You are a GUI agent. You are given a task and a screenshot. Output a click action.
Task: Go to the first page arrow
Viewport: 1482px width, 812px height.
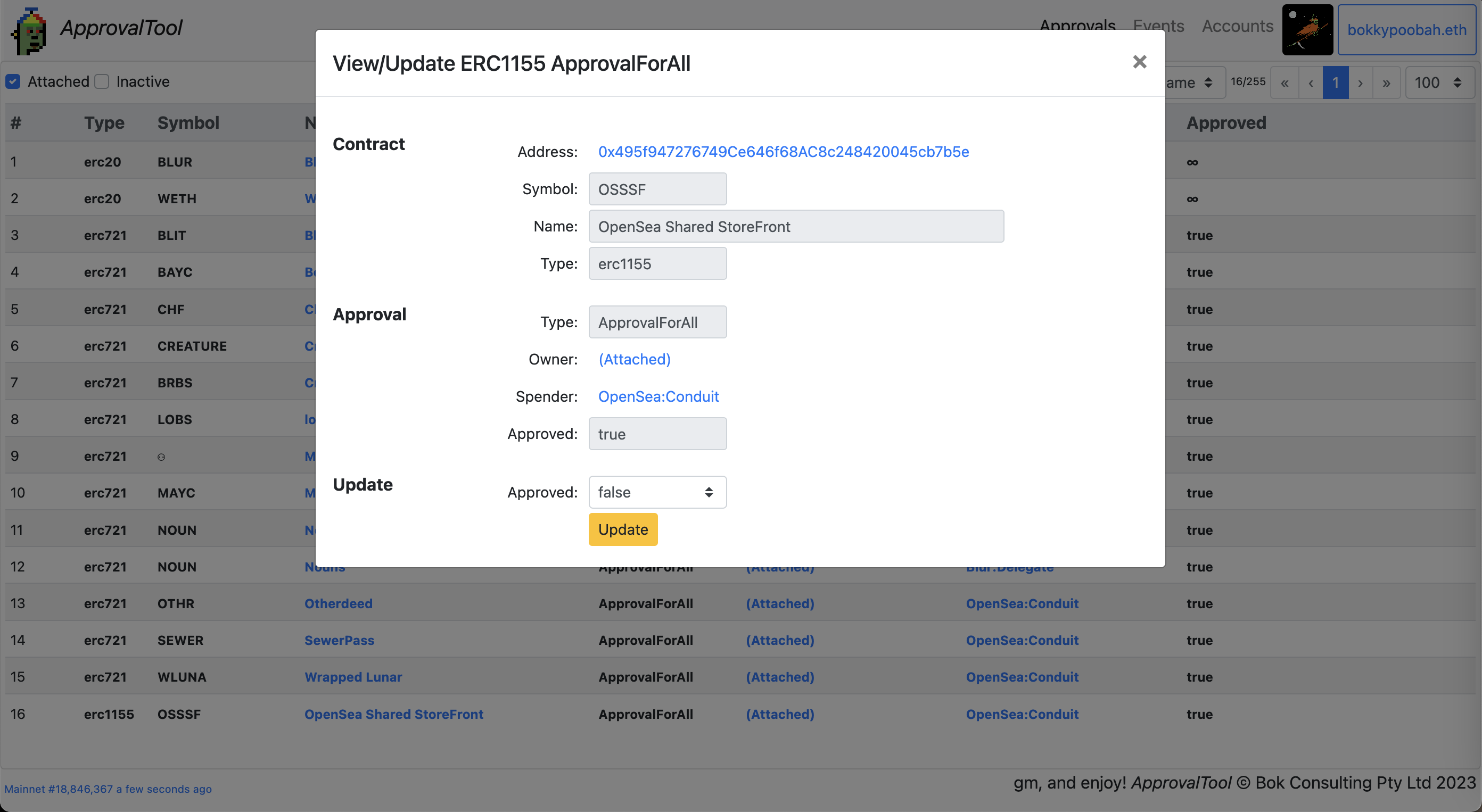click(x=1284, y=83)
